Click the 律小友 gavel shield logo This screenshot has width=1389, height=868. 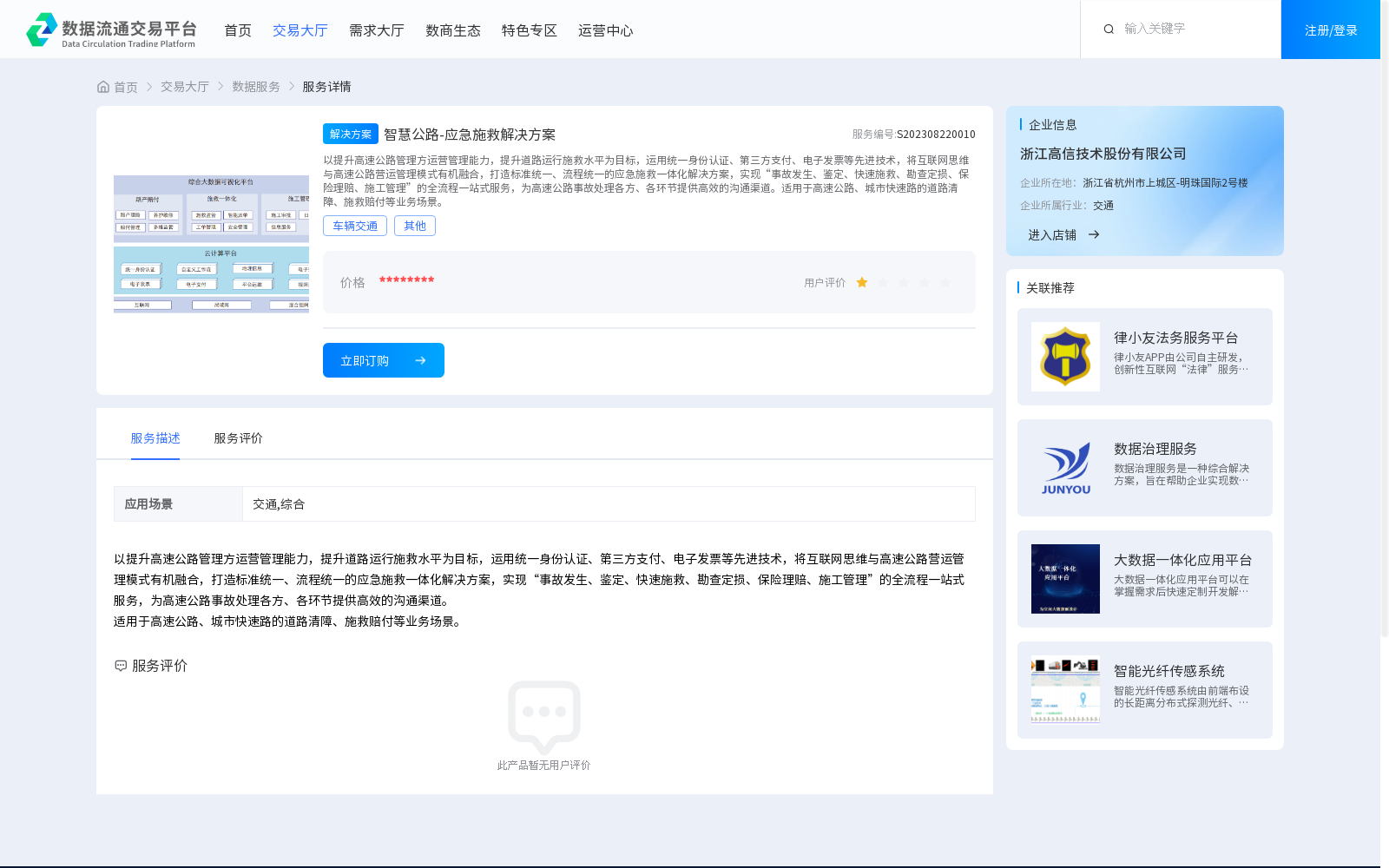point(1065,357)
